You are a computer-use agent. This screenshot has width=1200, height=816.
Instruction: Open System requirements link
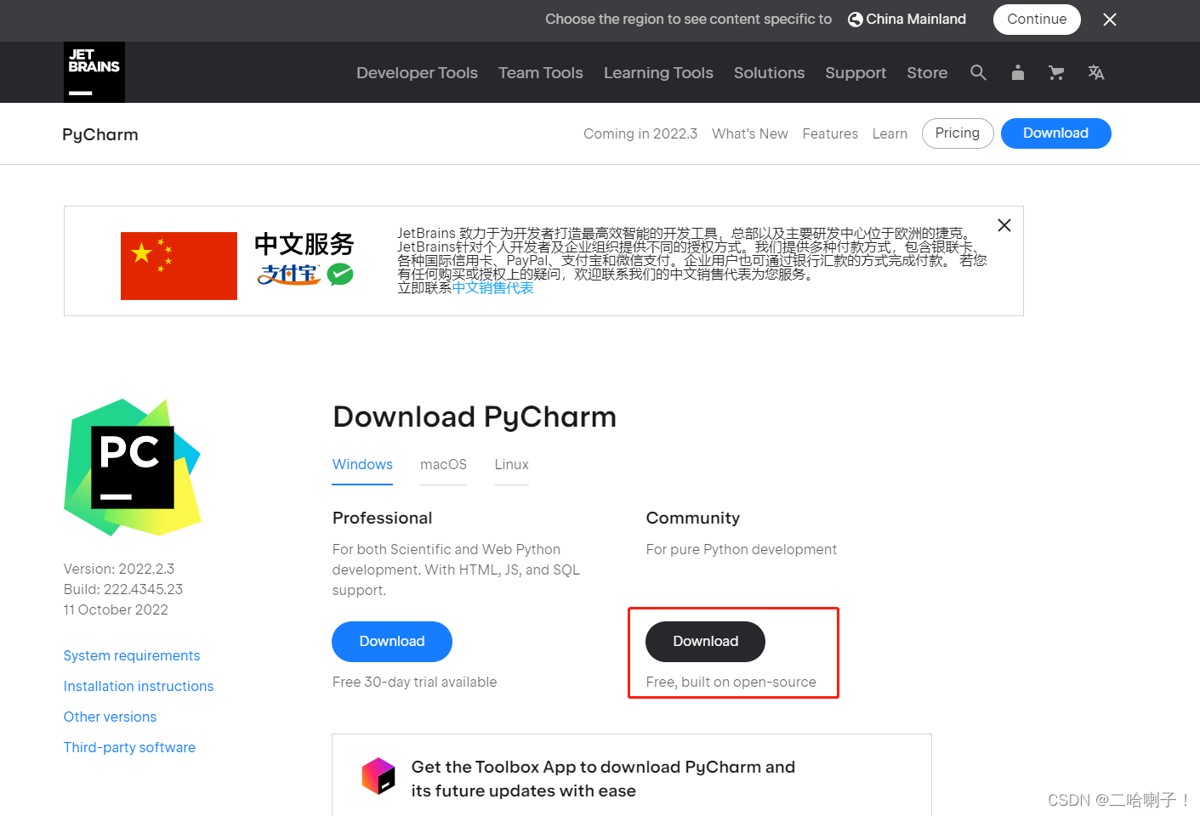tap(132, 656)
